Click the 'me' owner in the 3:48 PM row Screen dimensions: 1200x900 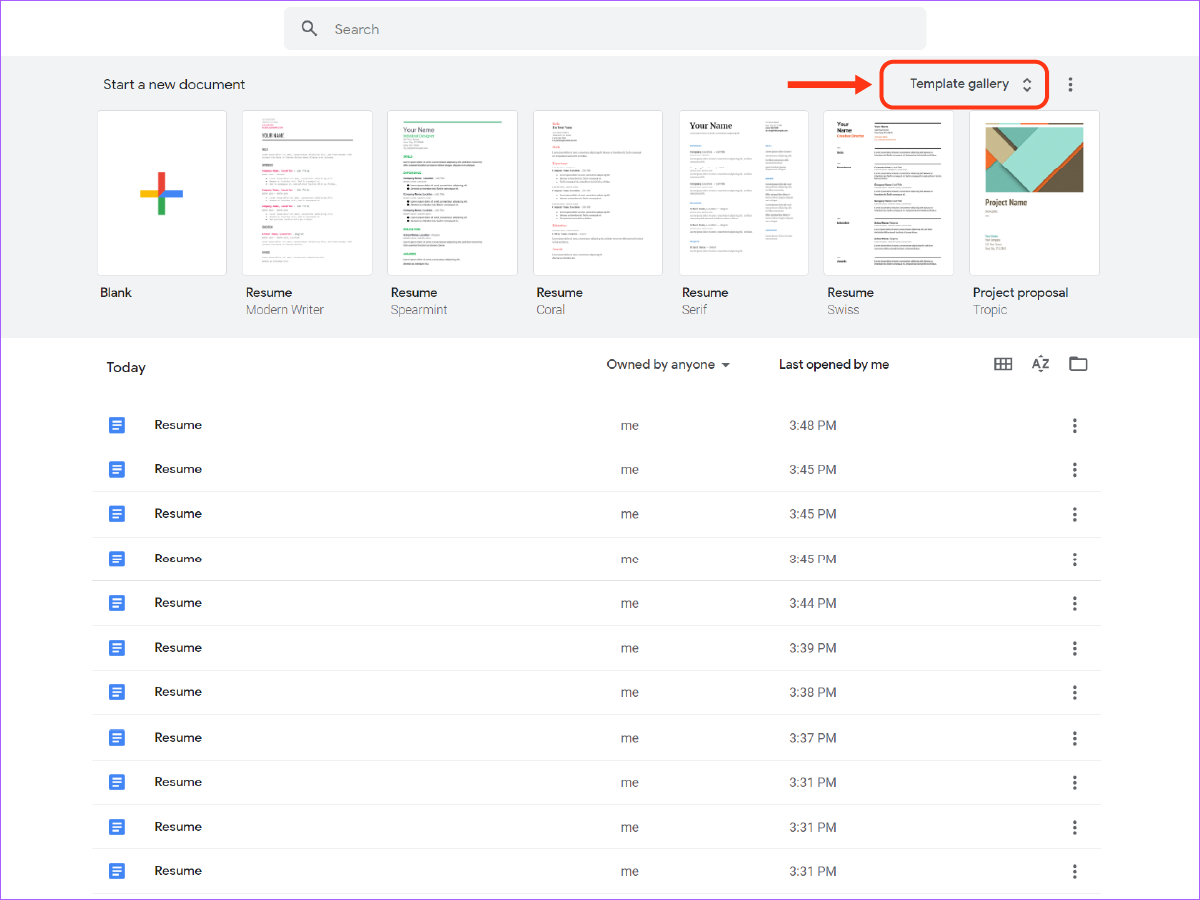tap(629, 426)
